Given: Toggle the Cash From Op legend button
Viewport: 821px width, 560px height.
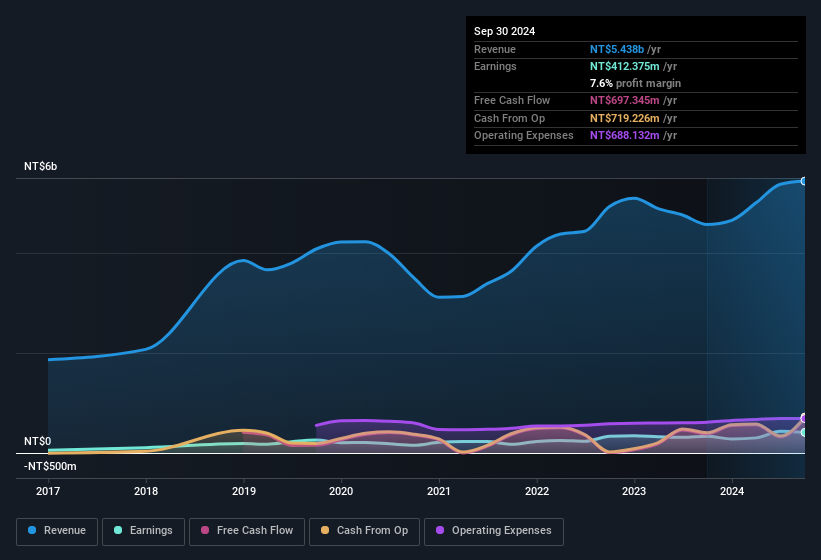Looking at the screenshot, I should click(364, 531).
